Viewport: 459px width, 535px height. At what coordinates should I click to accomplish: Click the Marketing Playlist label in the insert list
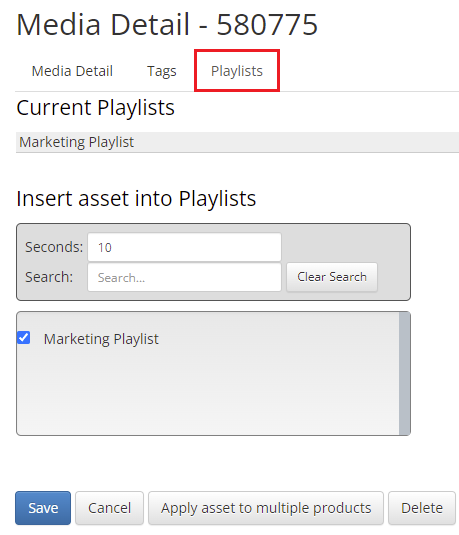[101, 339]
